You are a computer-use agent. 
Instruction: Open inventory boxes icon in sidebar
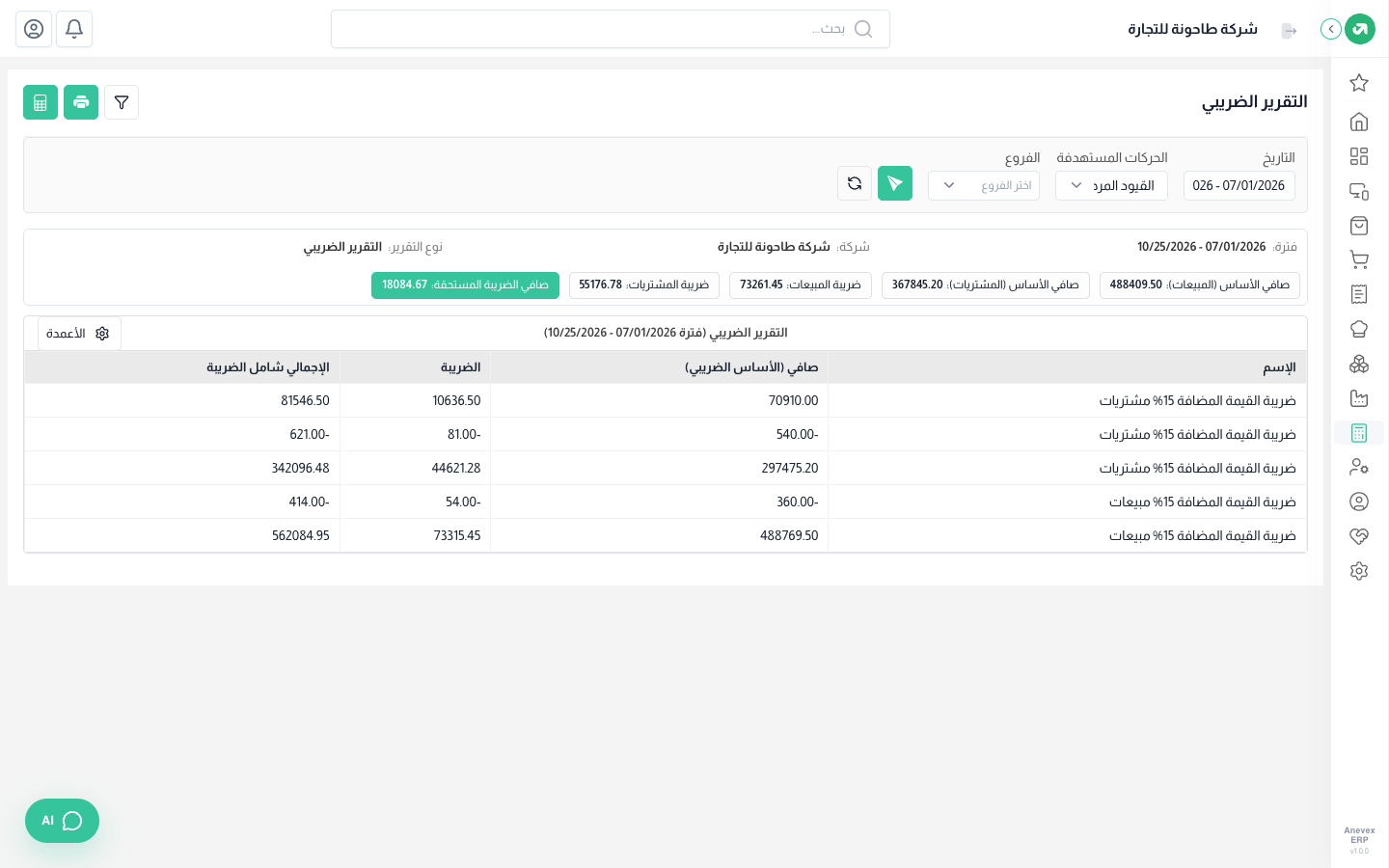pyautogui.click(x=1359, y=364)
